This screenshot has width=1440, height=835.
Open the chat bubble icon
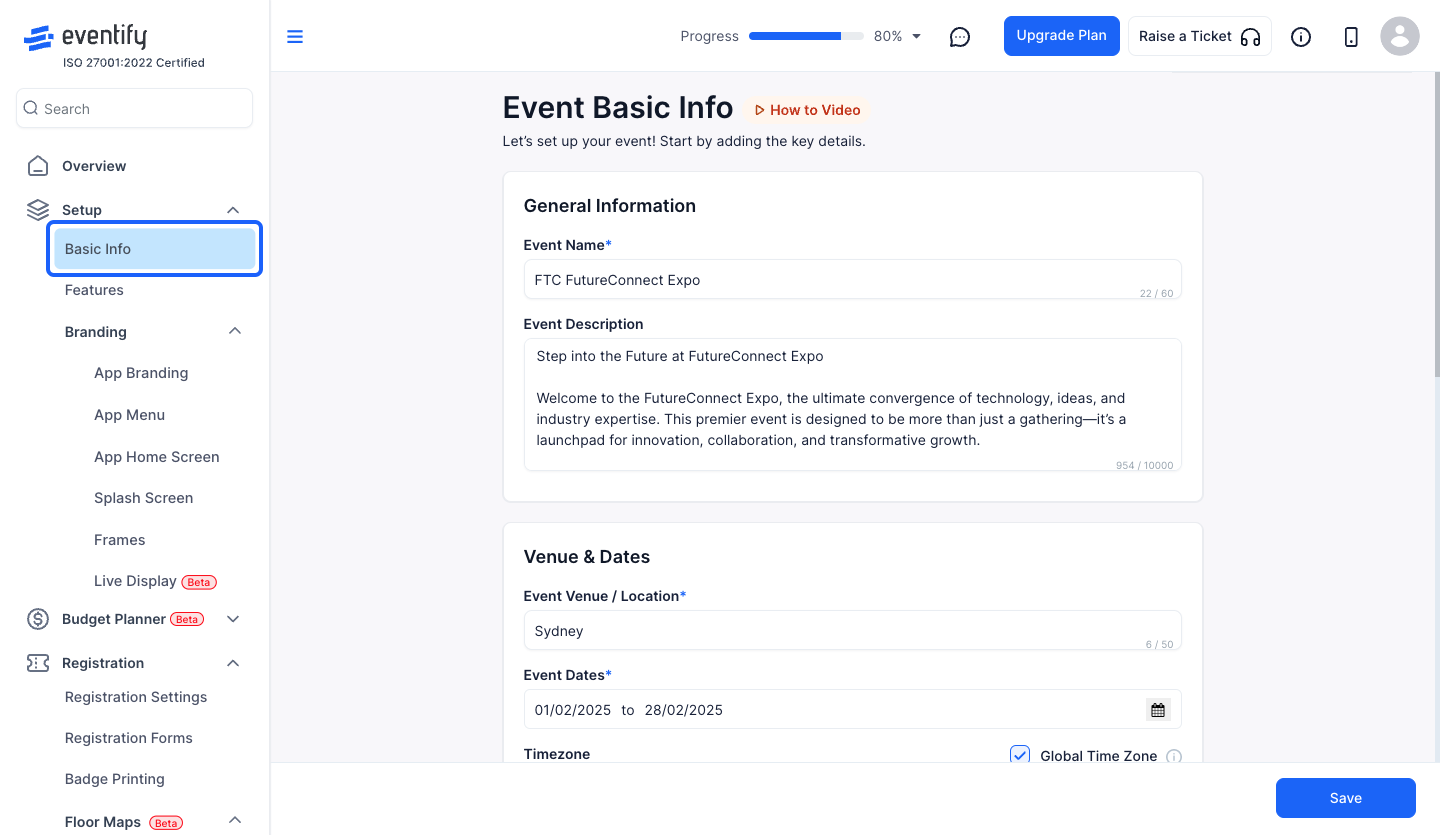click(960, 37)
